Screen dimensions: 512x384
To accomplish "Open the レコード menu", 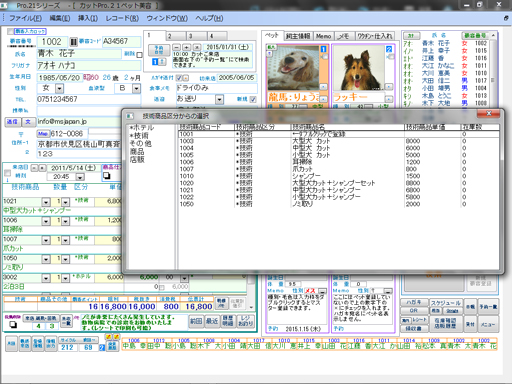I will coord(122,18).
